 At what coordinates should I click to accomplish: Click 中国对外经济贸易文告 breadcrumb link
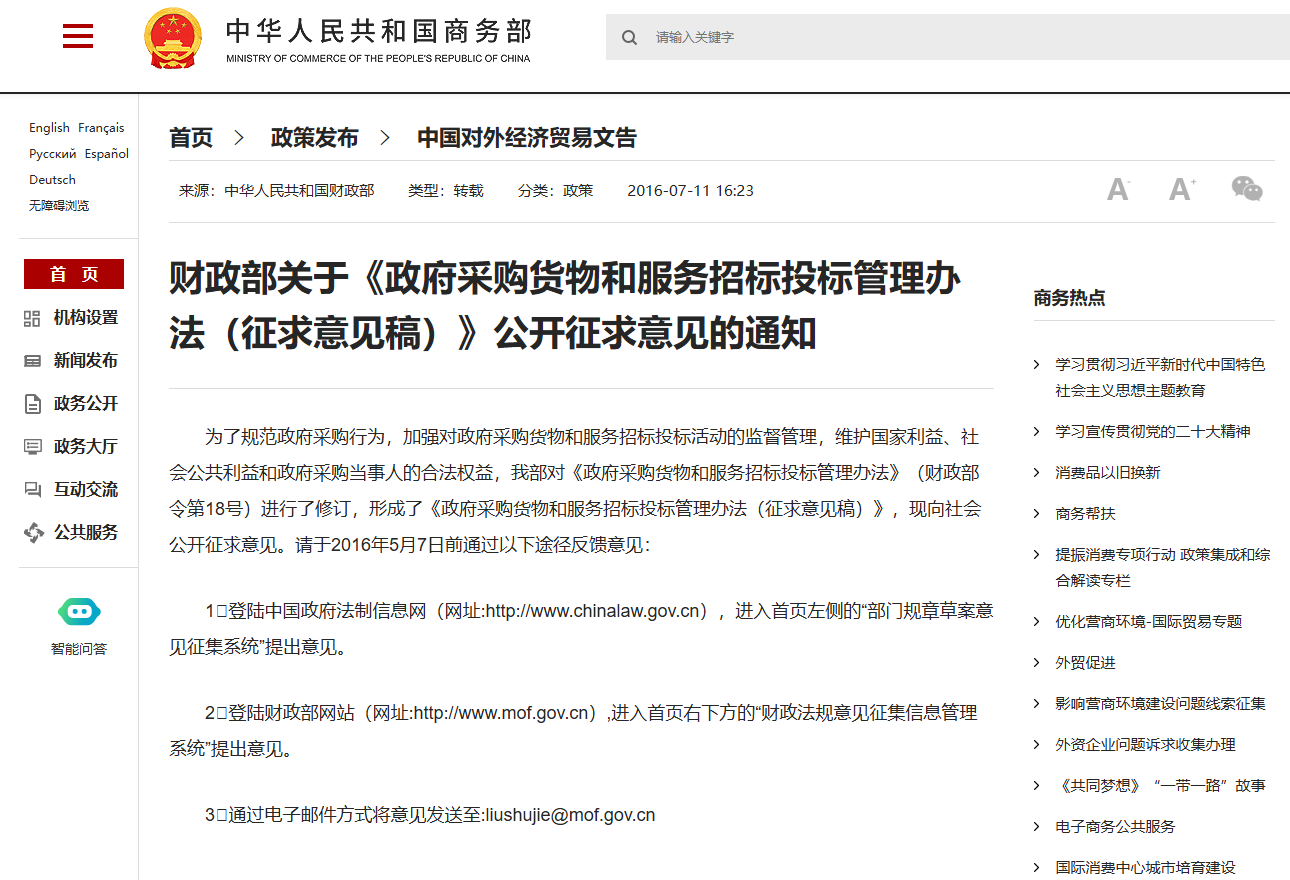[x=526, y=138]
